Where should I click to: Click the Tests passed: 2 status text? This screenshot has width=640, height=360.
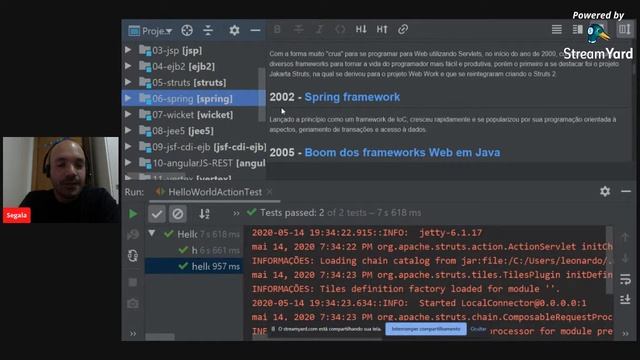point(292,213)
